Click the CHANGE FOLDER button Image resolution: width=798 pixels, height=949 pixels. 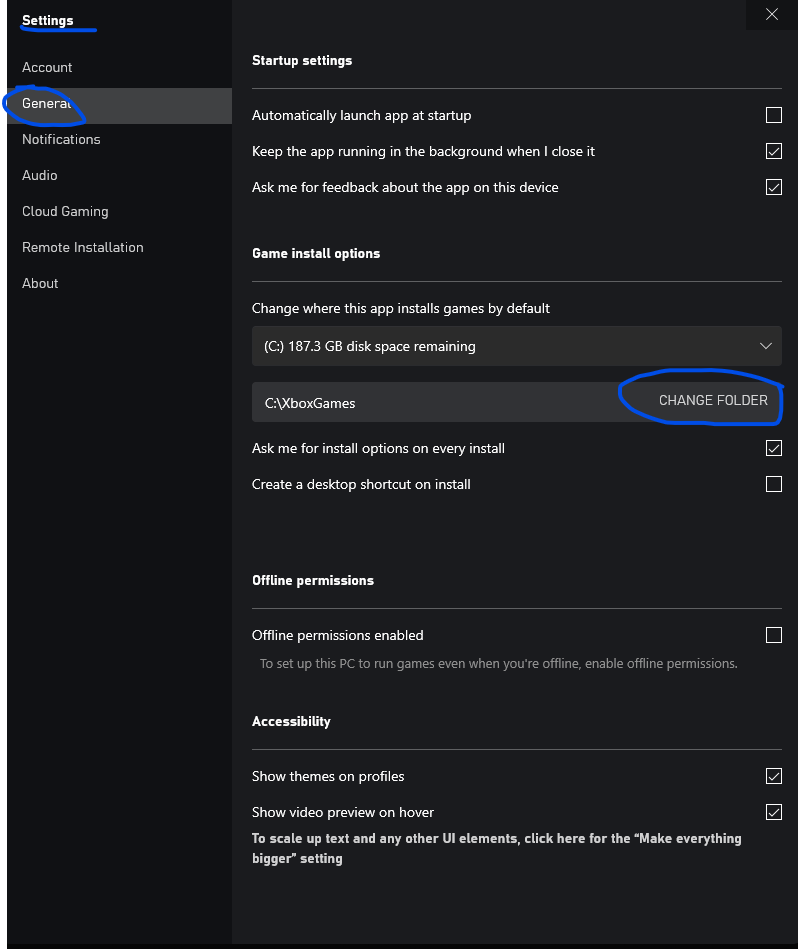(713, 400)
